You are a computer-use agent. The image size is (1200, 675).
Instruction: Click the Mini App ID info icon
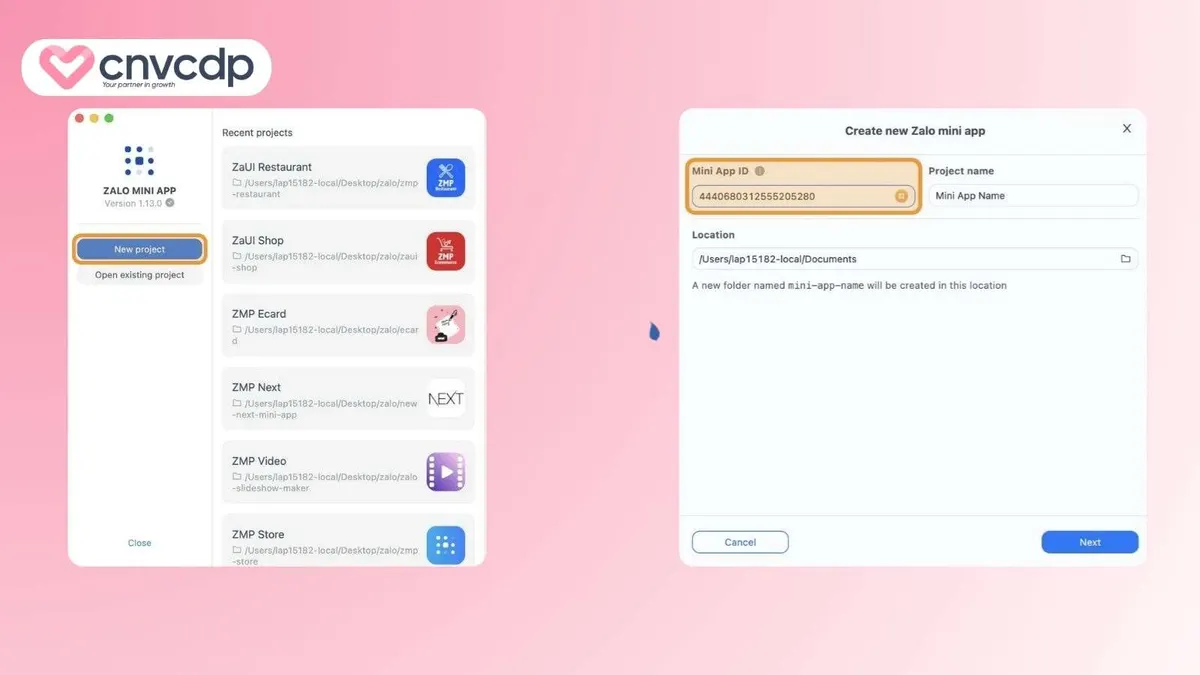[760, 171]
